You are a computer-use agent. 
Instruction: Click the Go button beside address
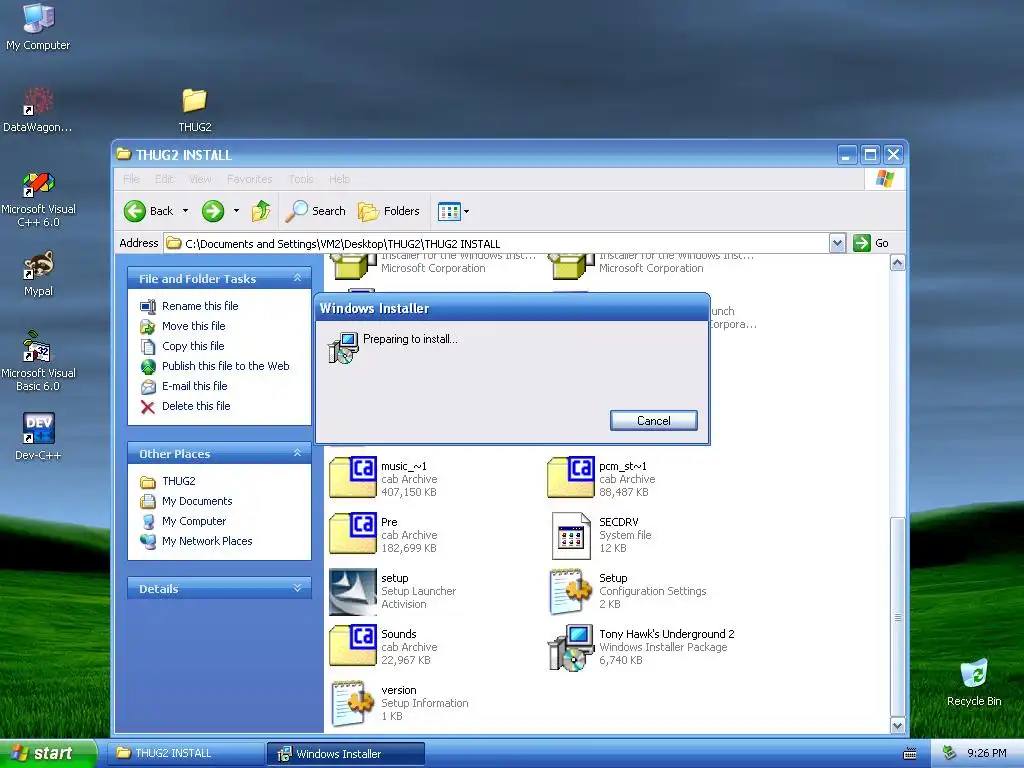click(871, 243)
